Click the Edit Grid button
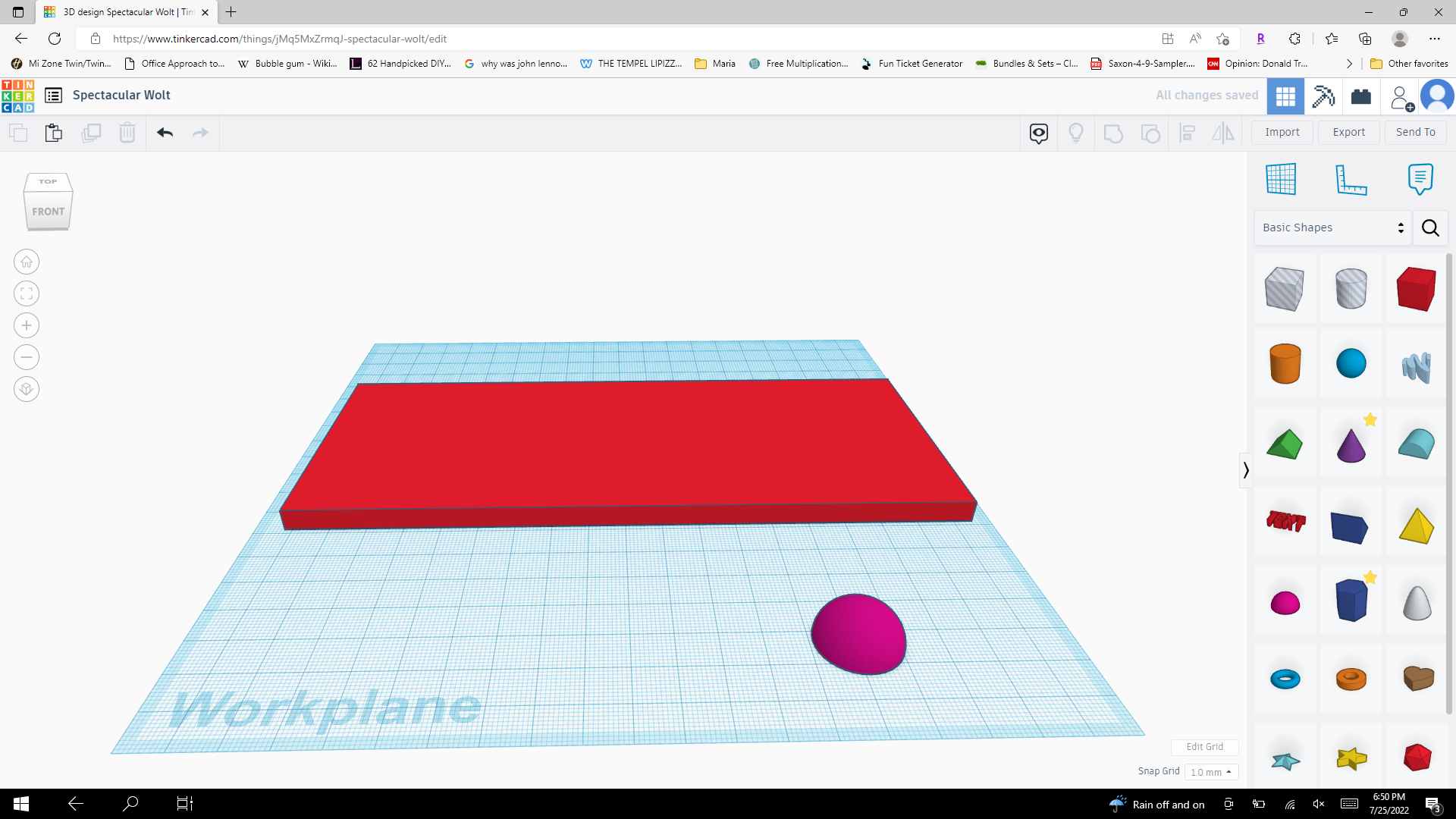Image resolution: width=1456 pixels, height=819 pixels. (x=1204, y=747)
